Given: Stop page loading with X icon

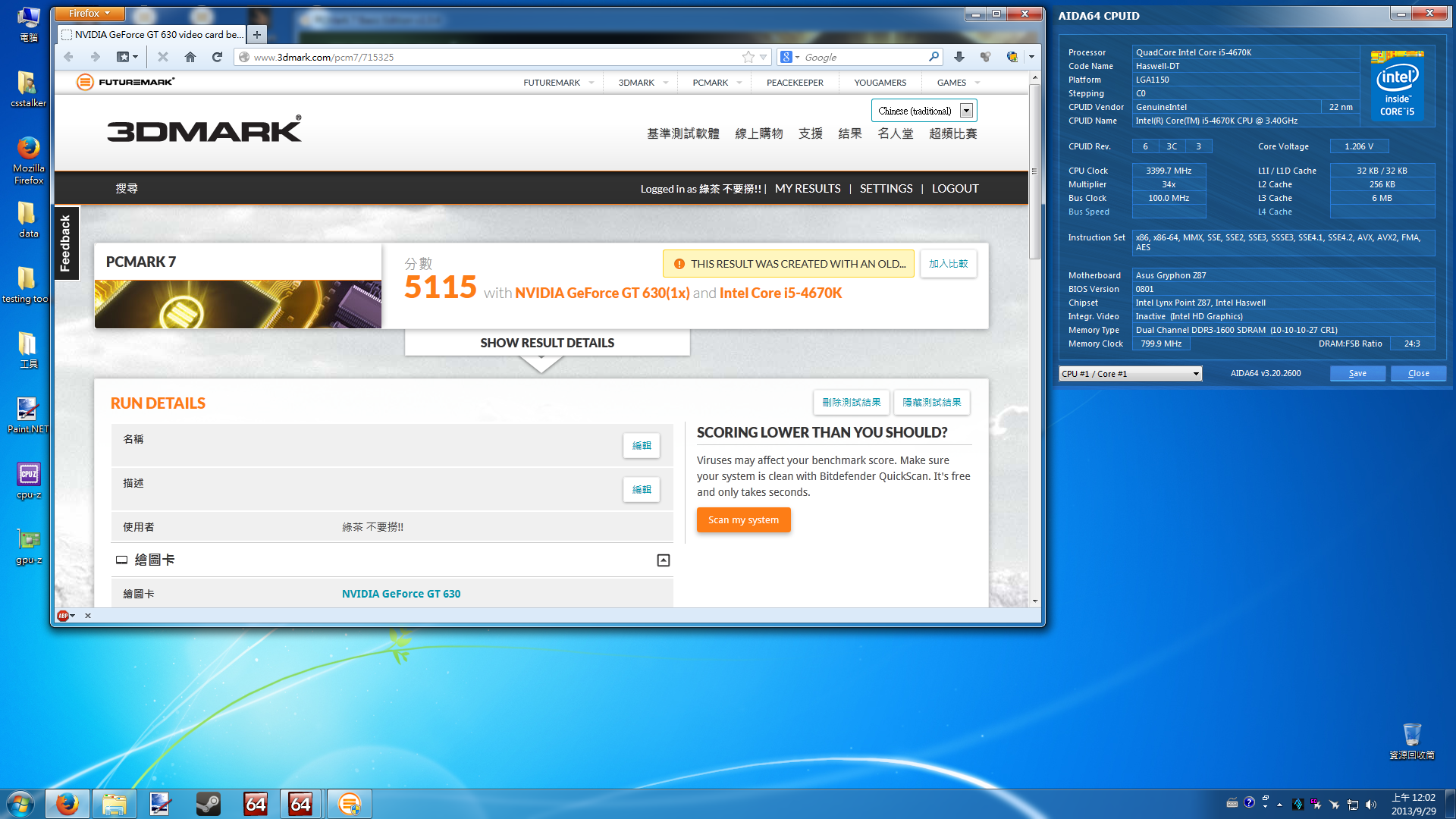Looking at the screenshot, I should tap(162, 57).
